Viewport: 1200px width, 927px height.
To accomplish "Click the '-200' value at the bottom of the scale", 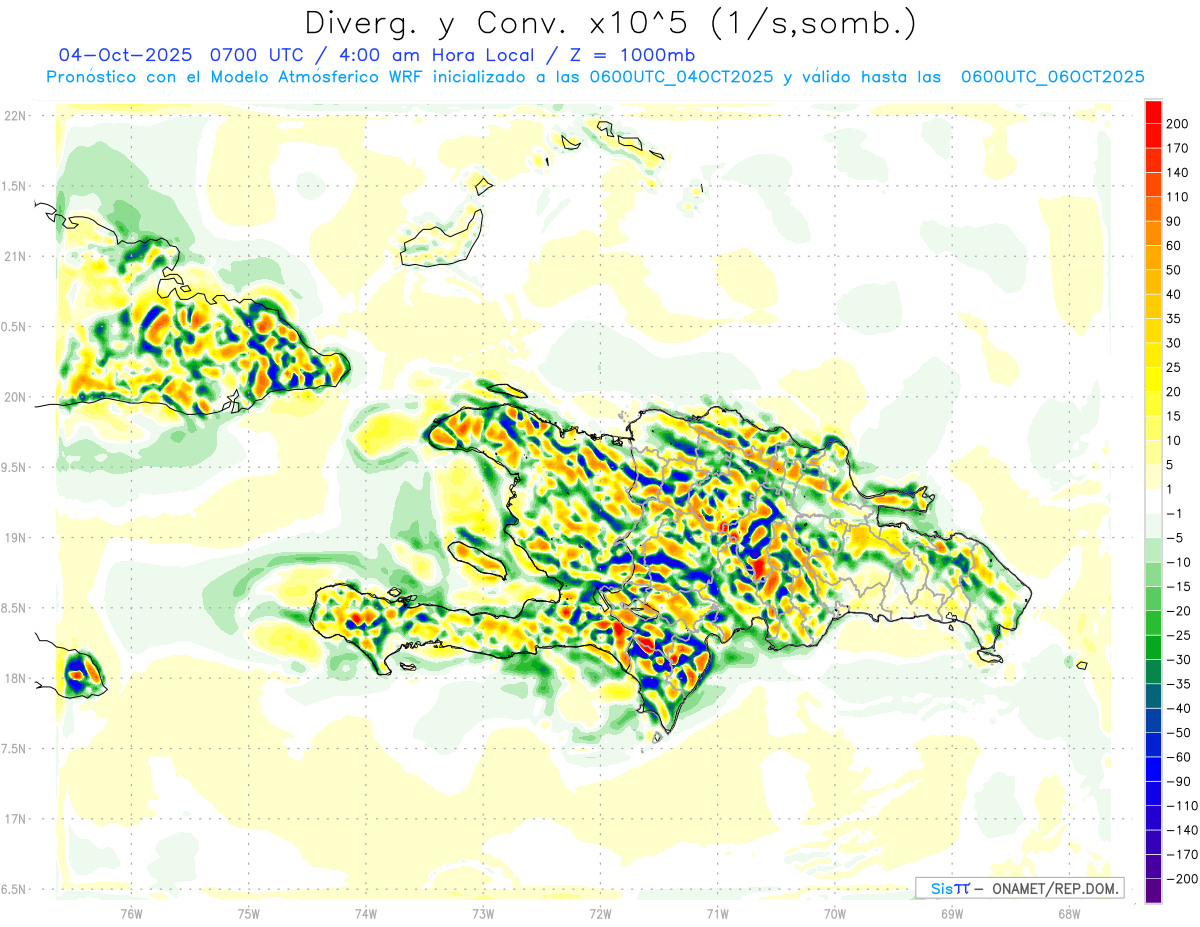I will click(x=1181, y=880).
